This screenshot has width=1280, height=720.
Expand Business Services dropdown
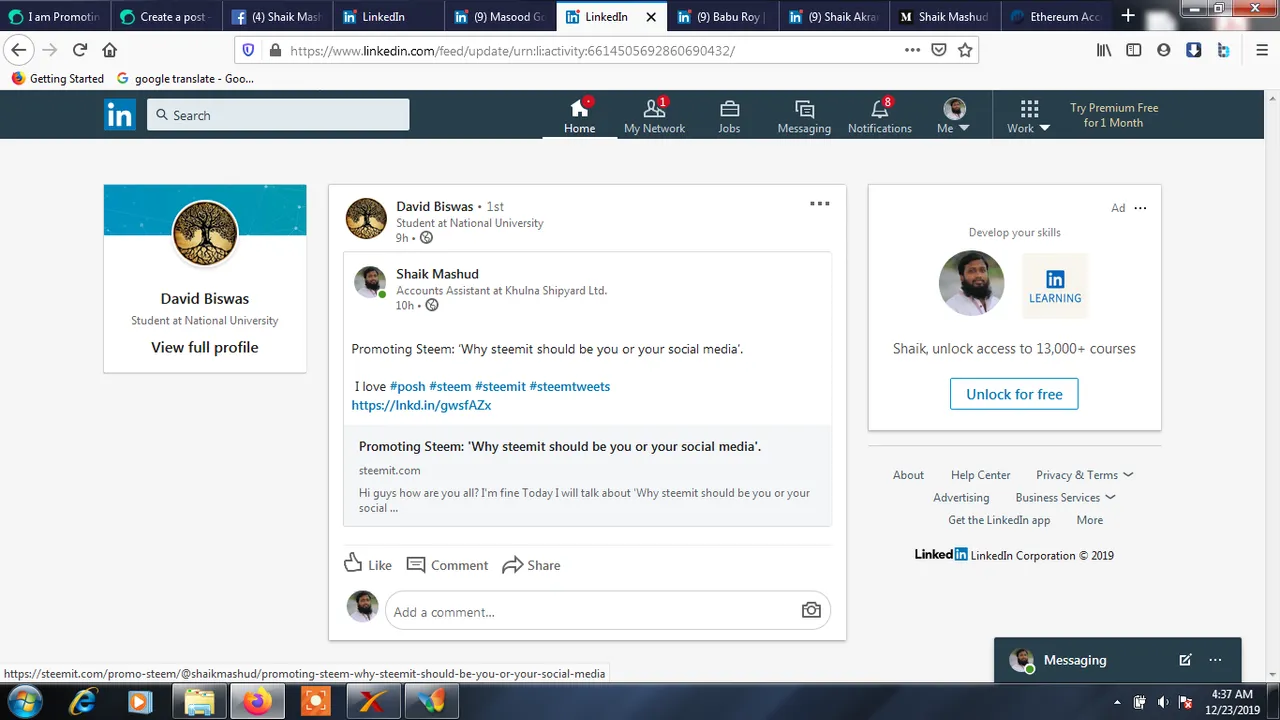point(1065,497)
